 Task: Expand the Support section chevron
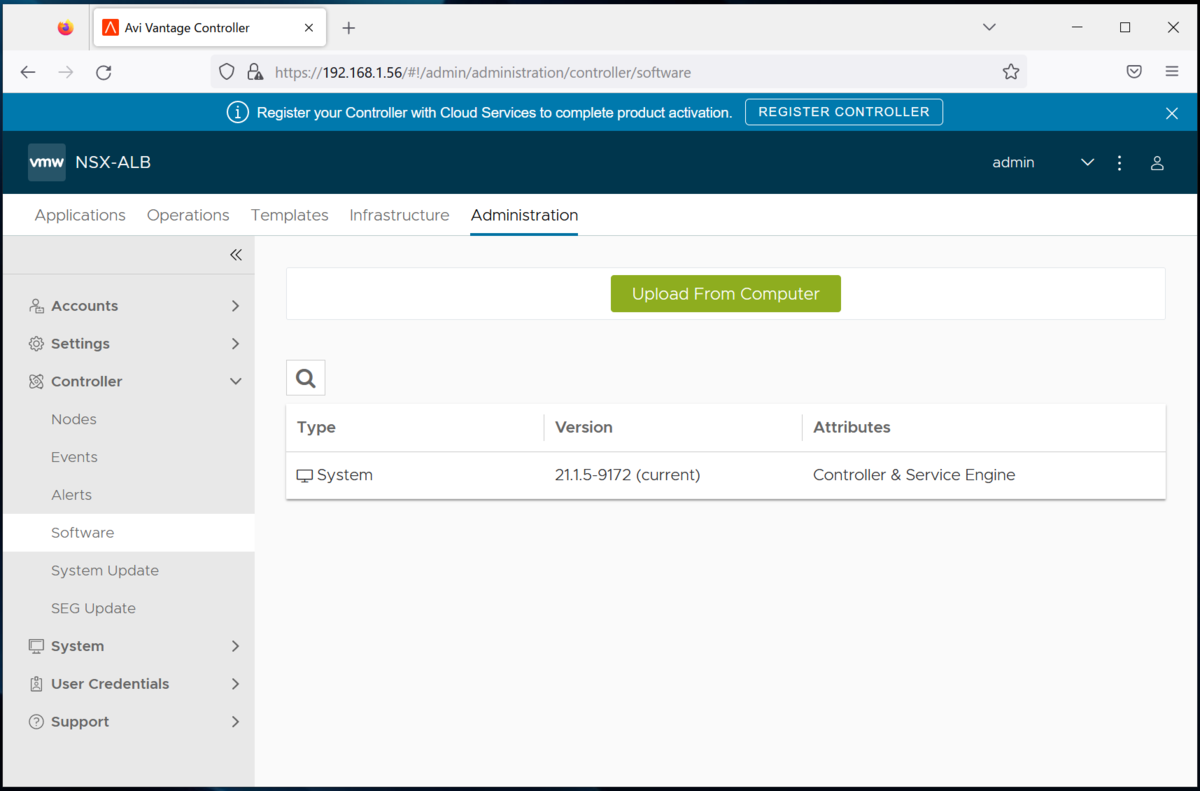click(x=236, y=722)
